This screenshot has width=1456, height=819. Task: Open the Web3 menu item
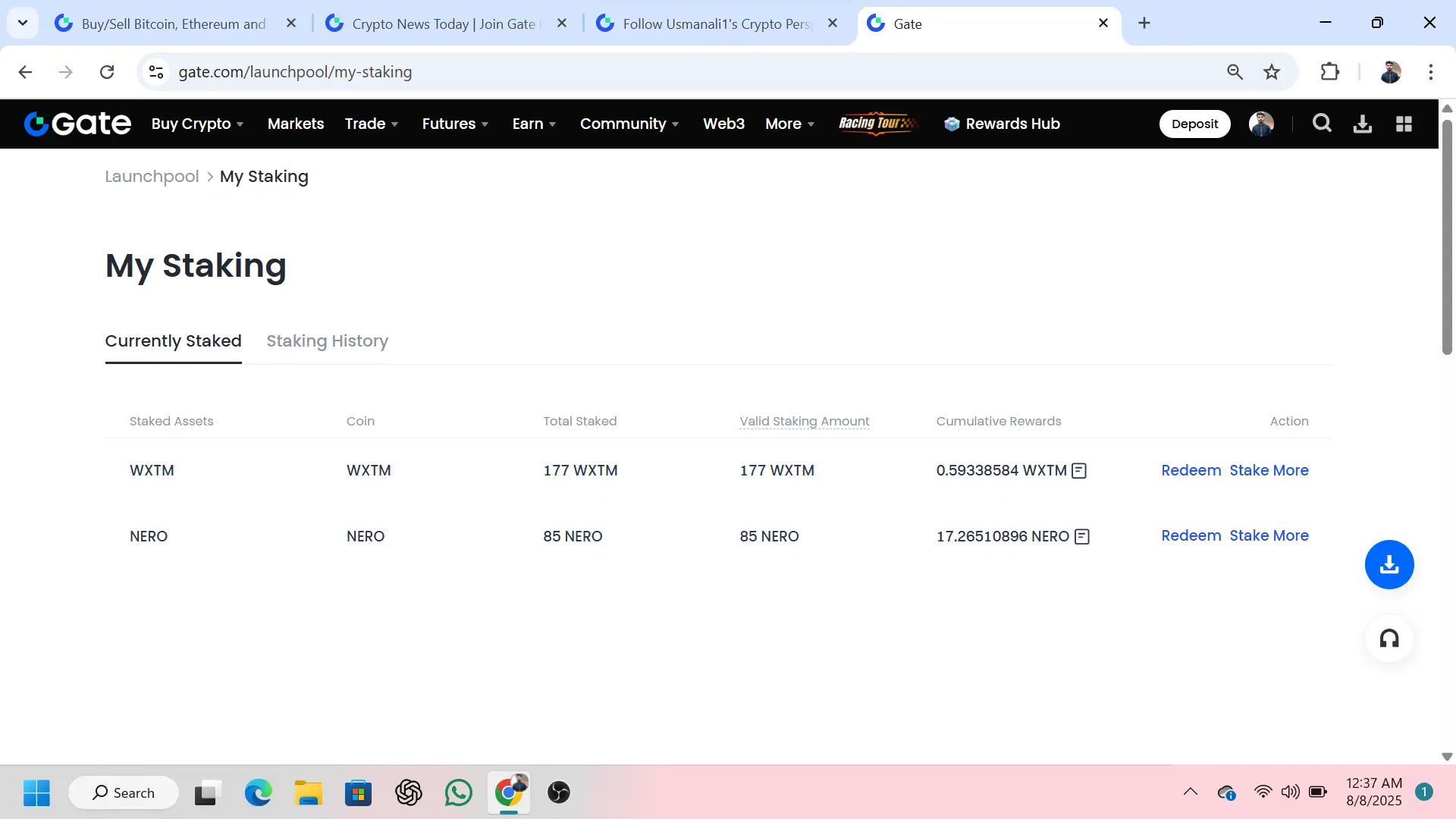[x=723, y=124]
